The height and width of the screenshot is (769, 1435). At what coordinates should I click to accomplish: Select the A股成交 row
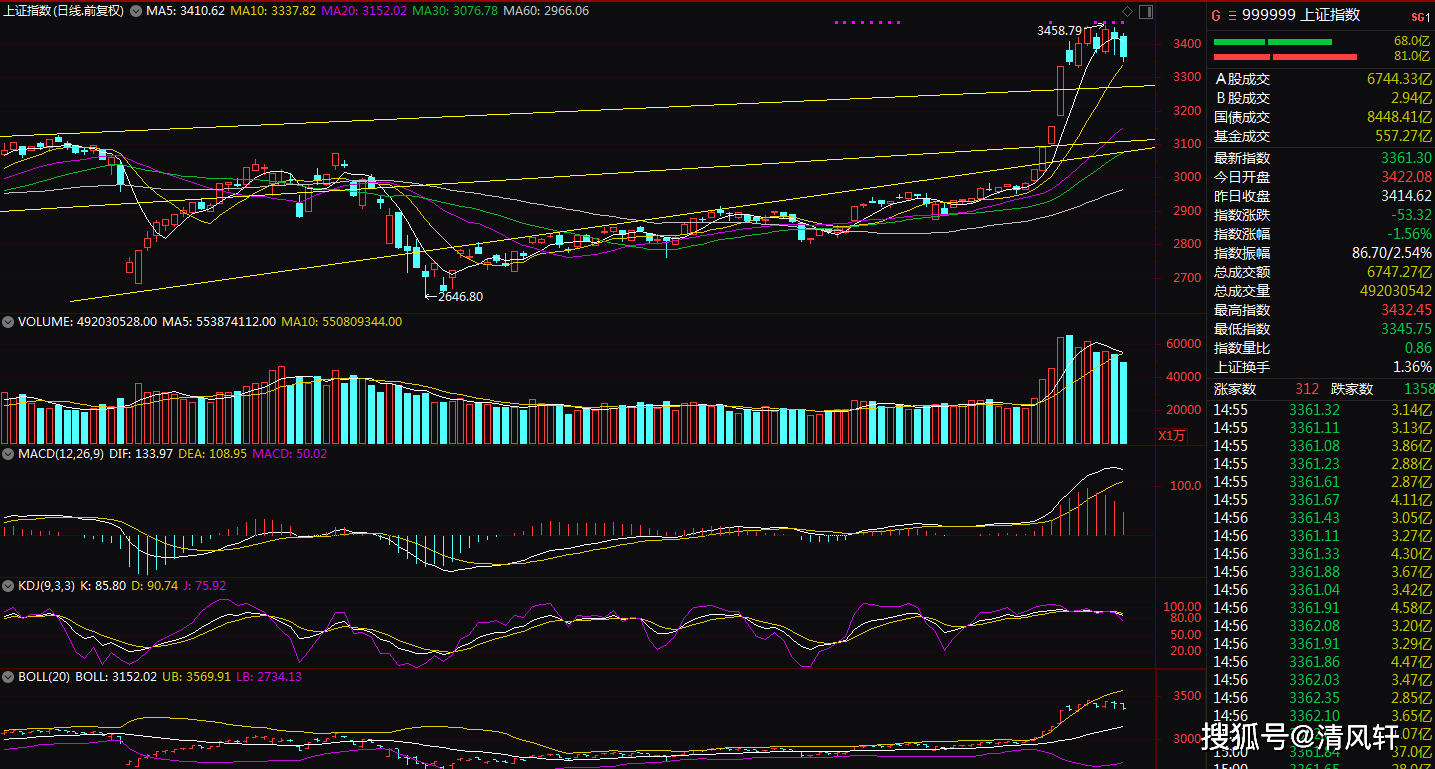(x=1322, y=79)
